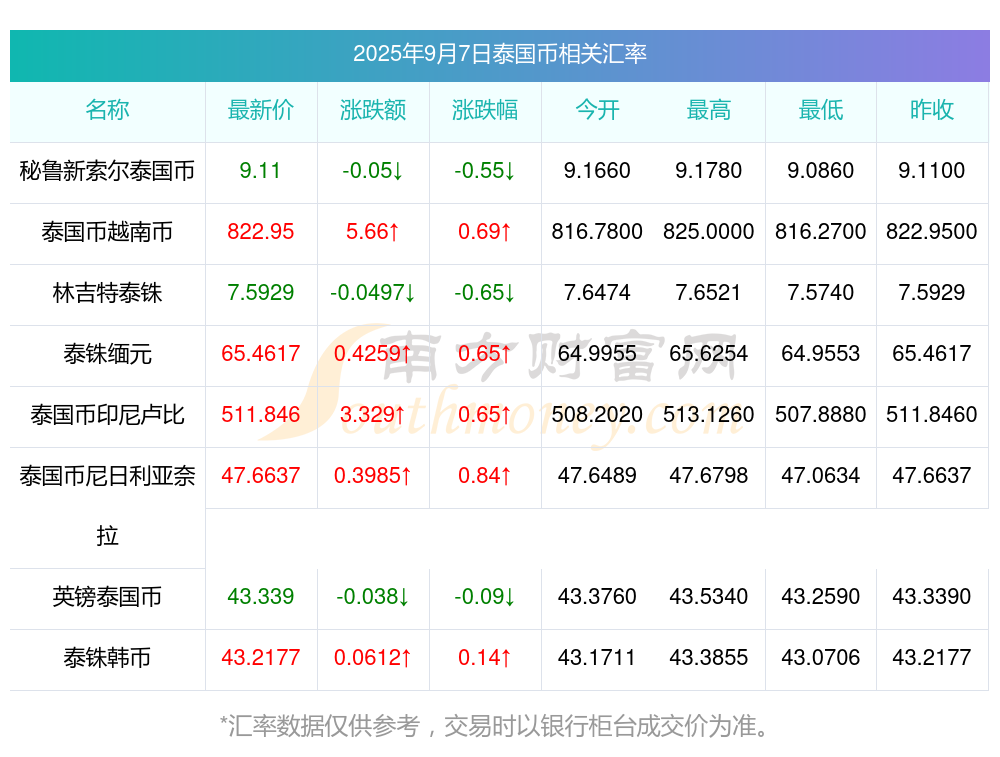Click the green latest price 7.5929
Viewport: 1000px width, 757px height.
click(260, 293)
